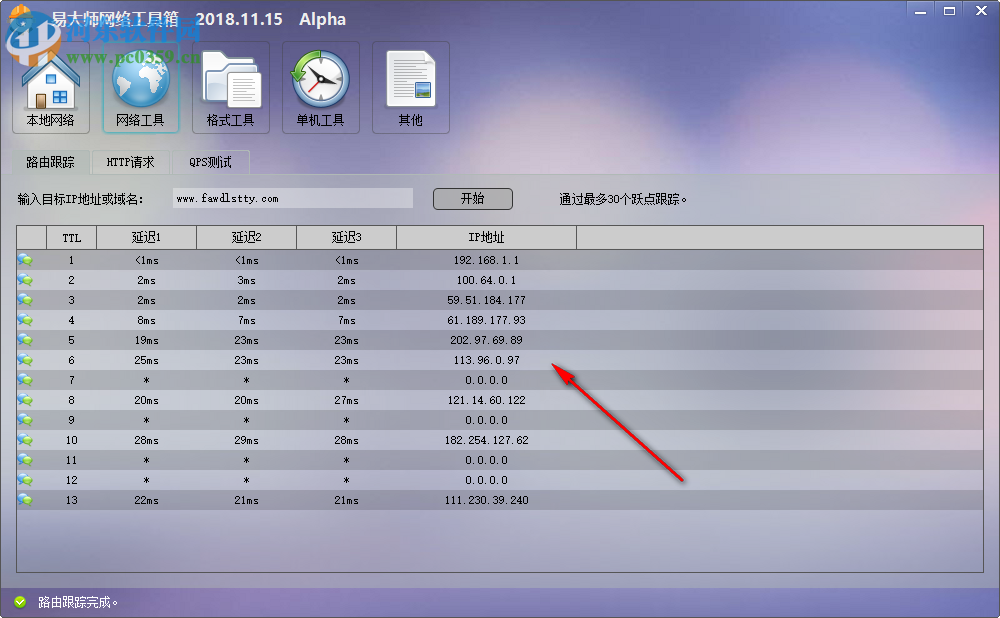Click the IP地址 column header
Screen dimensions: 1000x618
(486, 237)
